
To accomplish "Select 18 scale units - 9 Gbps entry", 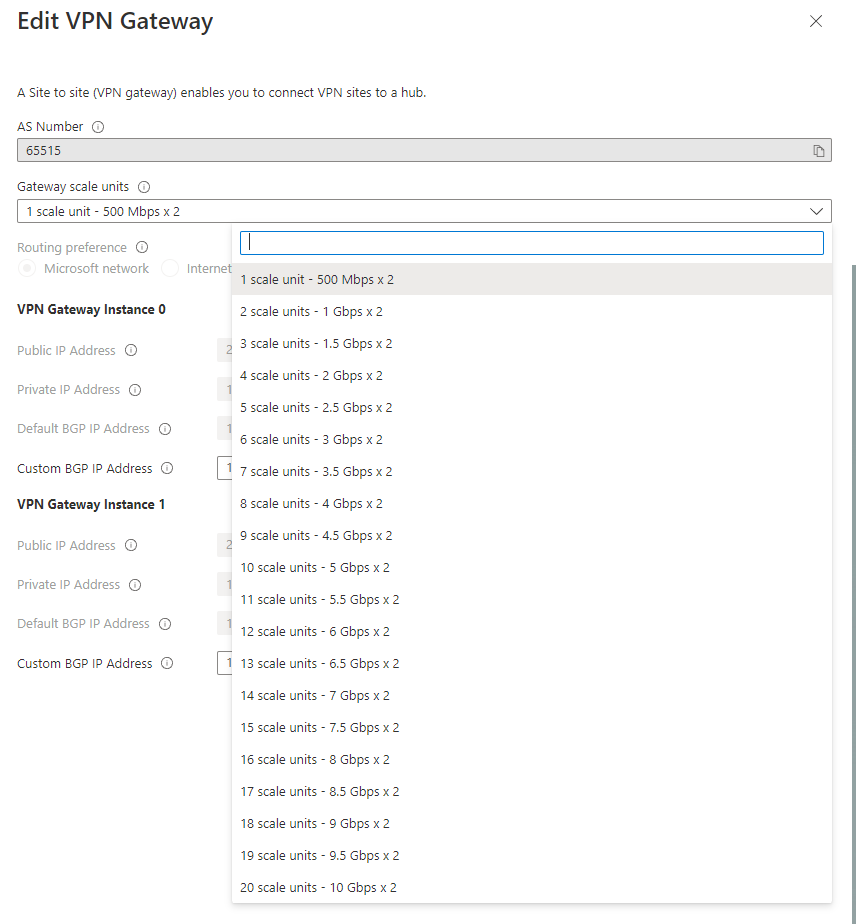I will [x=532, y=824].
